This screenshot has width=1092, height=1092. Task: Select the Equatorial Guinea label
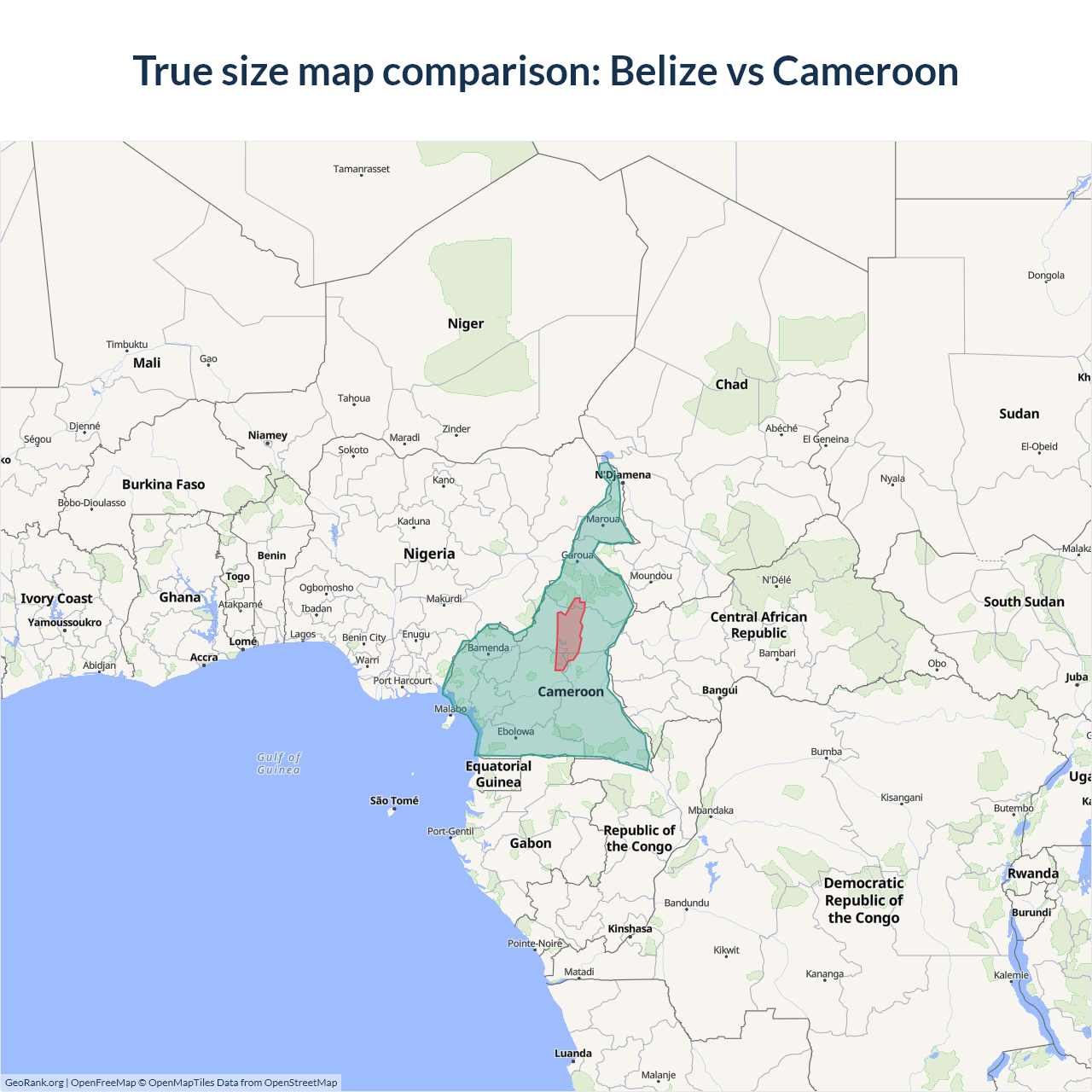(498, 774)
